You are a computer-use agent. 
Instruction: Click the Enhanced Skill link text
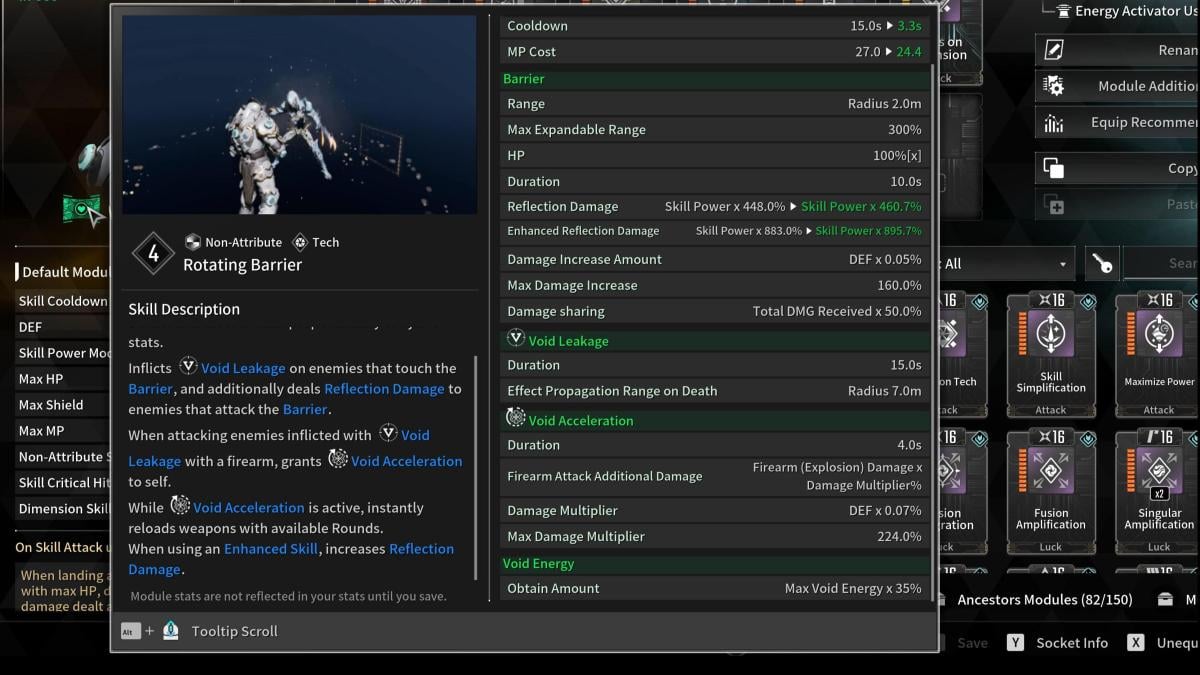coord(271,548)
